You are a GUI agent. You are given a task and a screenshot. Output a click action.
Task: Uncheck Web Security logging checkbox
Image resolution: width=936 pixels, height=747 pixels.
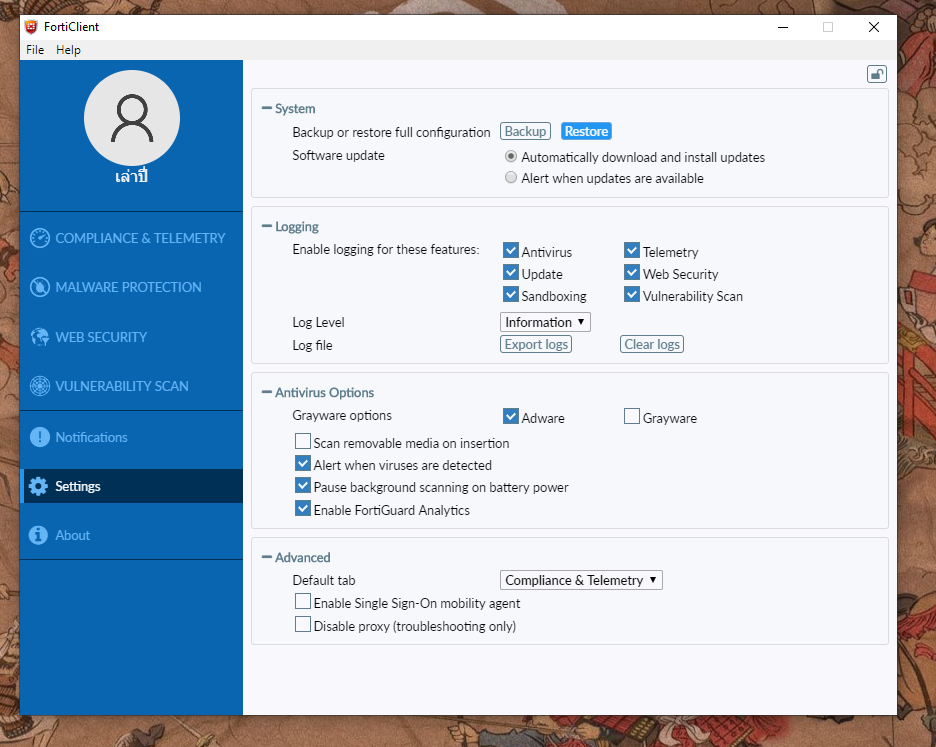coord(632,272)
